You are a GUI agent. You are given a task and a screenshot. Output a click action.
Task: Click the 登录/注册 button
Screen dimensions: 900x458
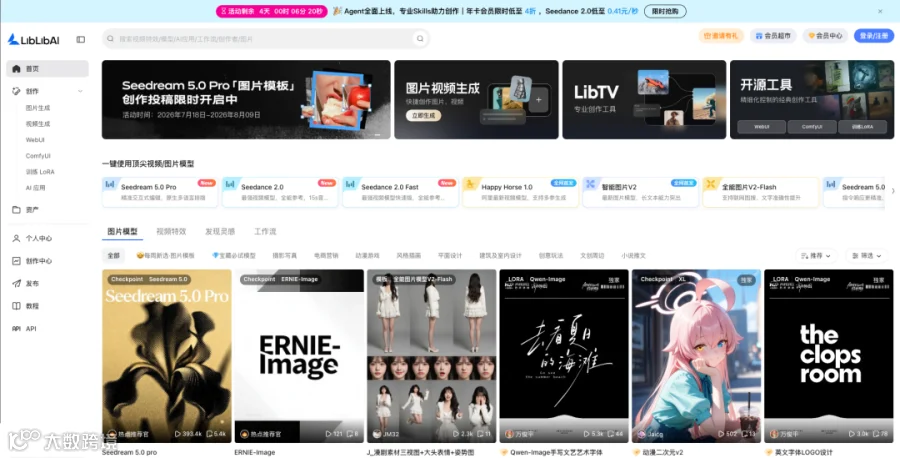(x=874, y=36)
